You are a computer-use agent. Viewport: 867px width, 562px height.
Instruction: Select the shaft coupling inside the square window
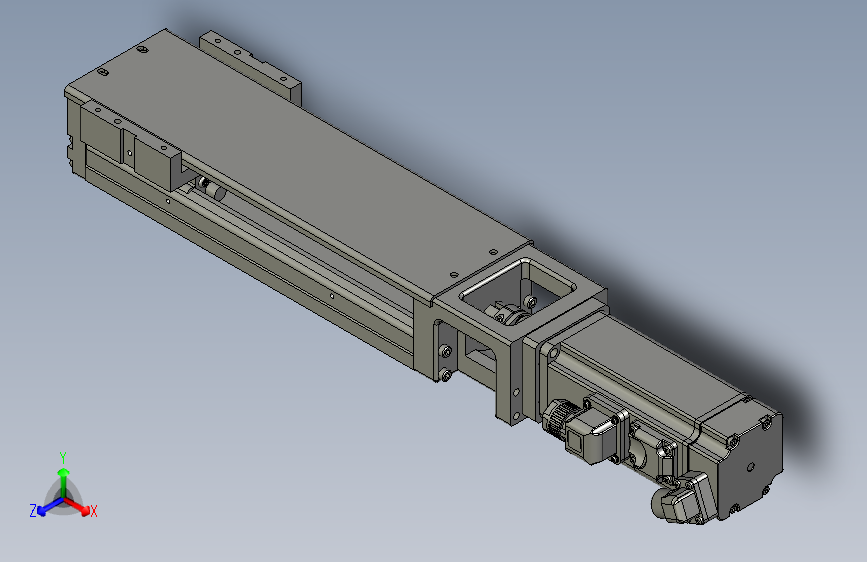[x=510, y=315]
